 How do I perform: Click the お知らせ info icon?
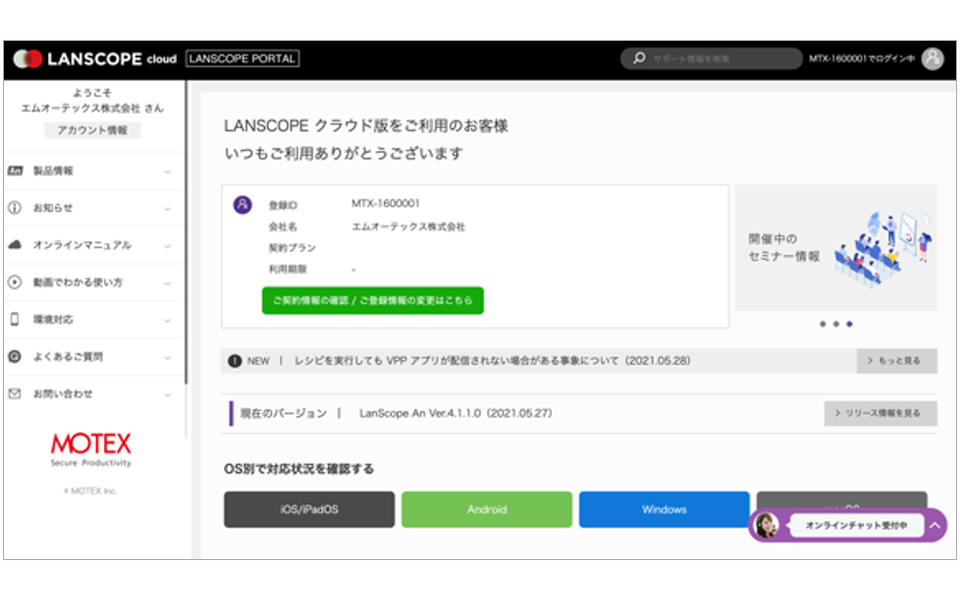click(15, 208)
